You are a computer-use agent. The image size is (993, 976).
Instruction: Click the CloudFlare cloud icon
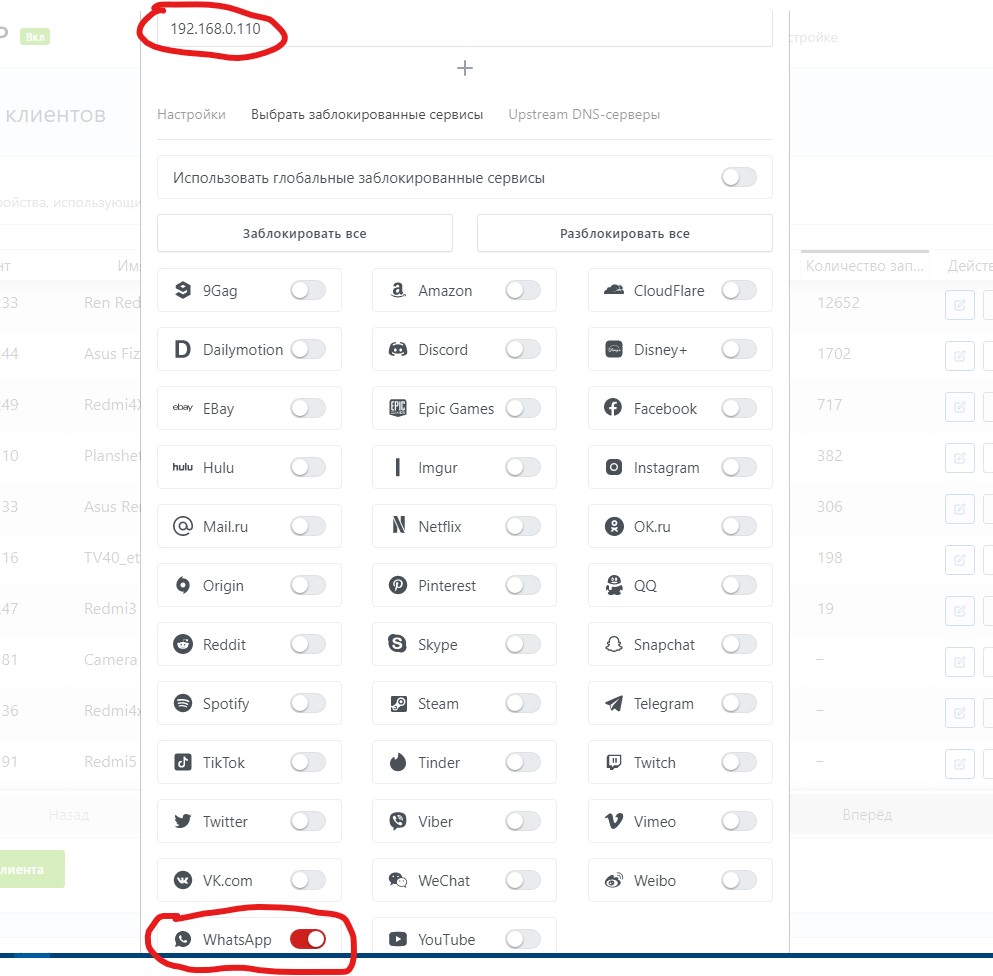click(614, 290)
